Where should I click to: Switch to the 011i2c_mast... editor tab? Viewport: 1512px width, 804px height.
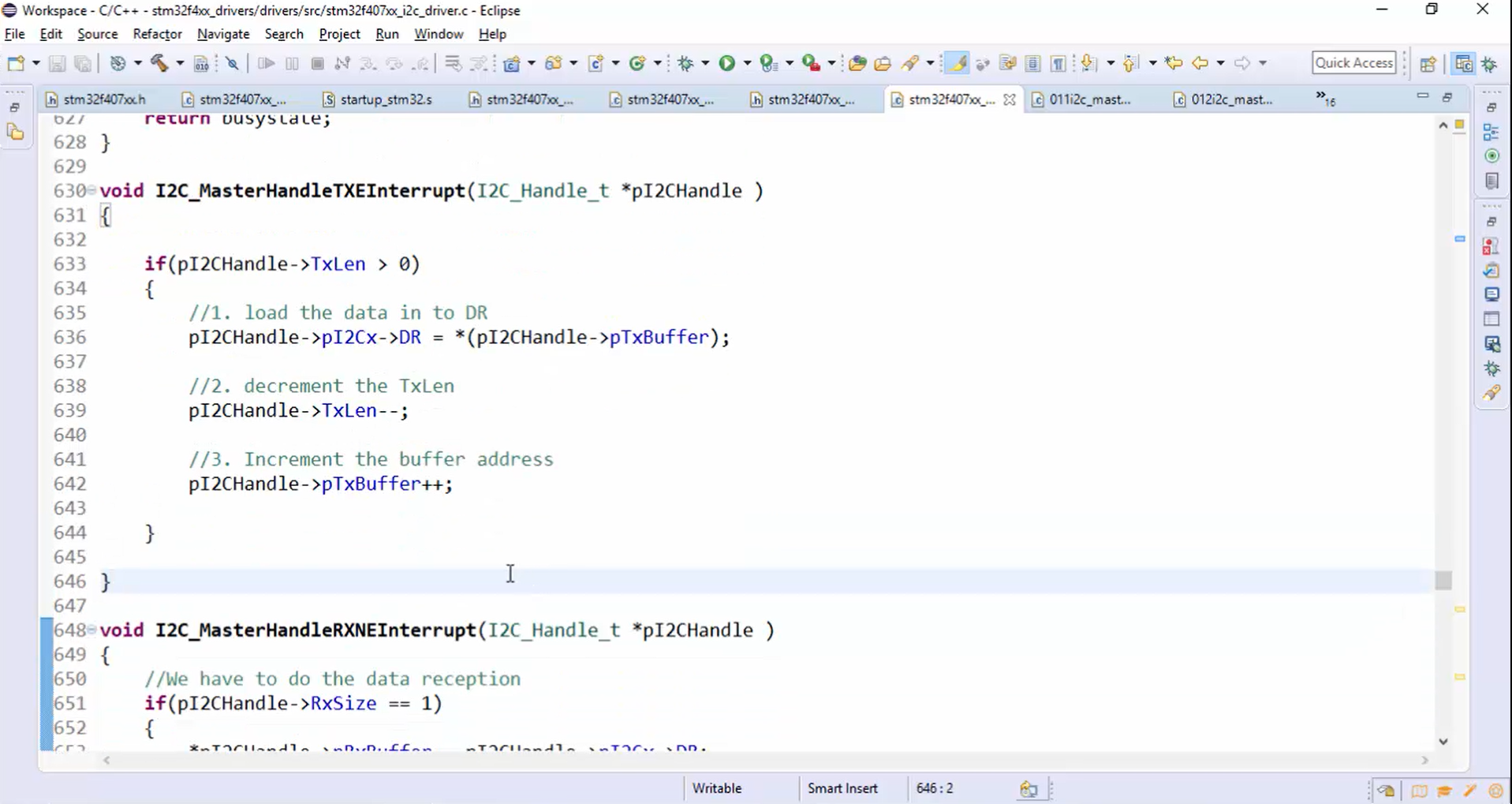click(1081, 99)
